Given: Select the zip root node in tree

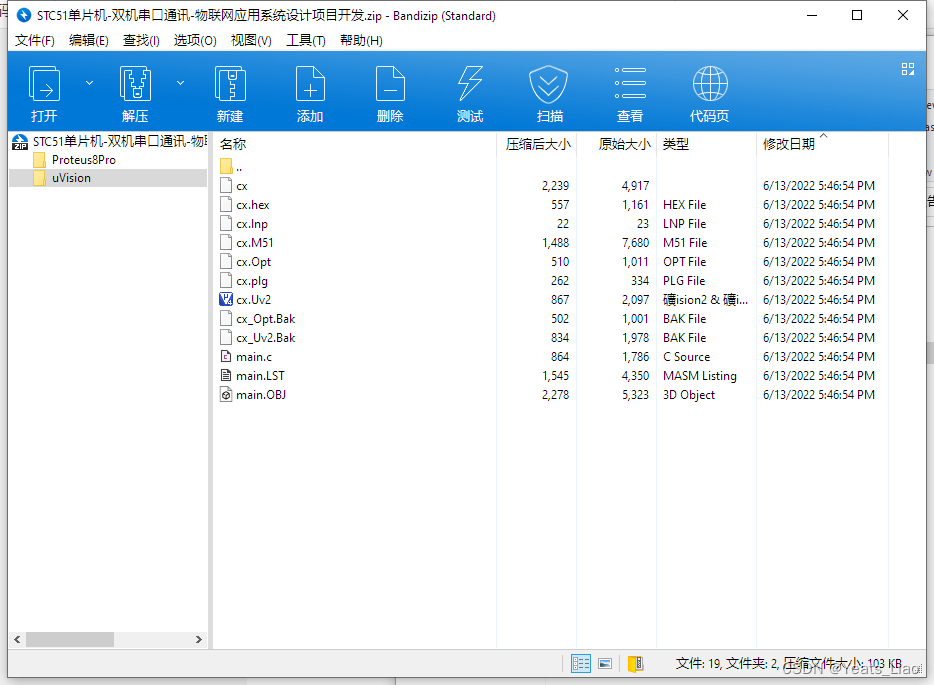Looking at the screenshot, I should [110, 142].
